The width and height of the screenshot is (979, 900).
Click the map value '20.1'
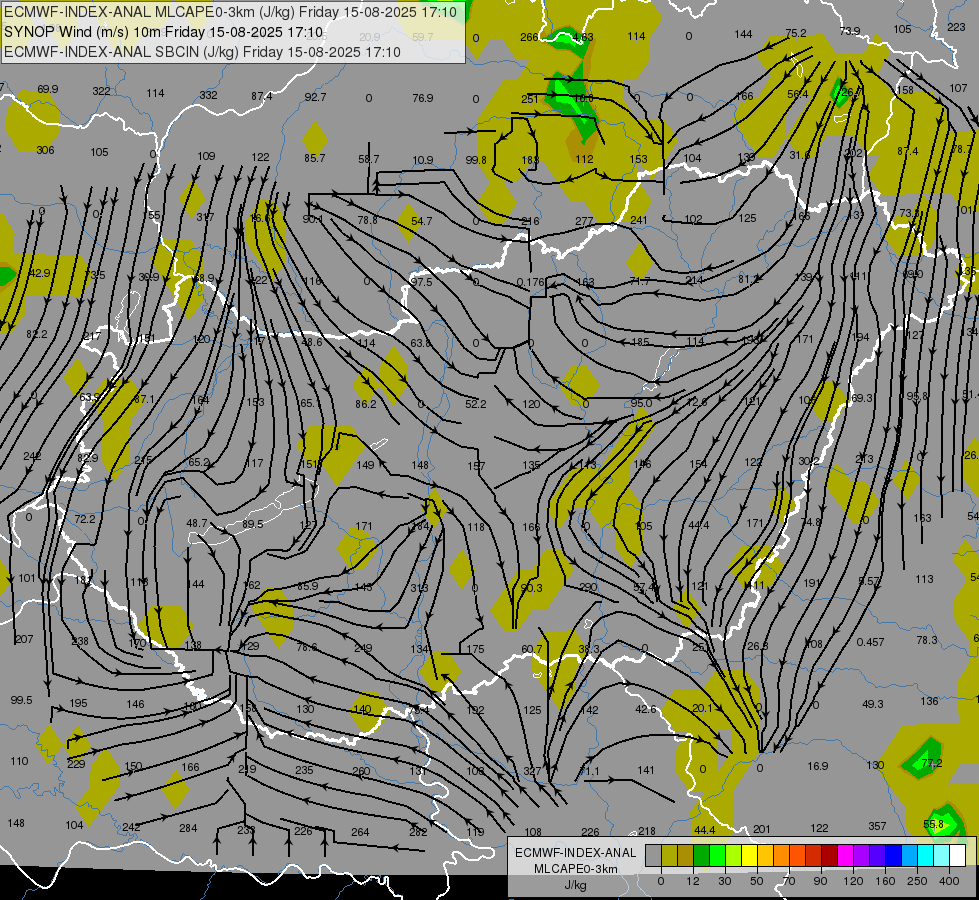[x=702, y=708]
